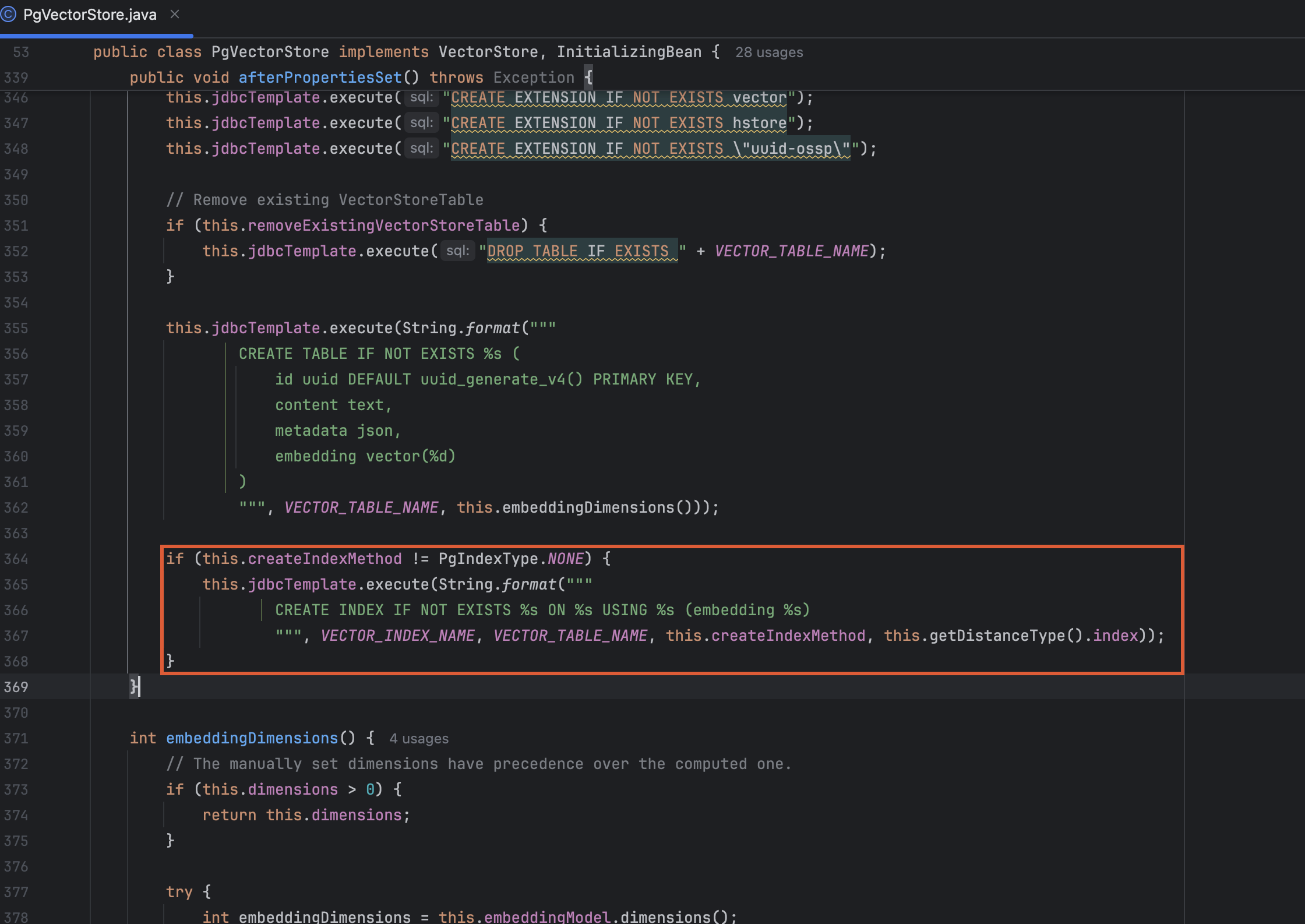Select the PgVectorStore.java editor tab
The width and height of the screenshot is (1305, 924).
pyautogui.click(x=90, y=15)
